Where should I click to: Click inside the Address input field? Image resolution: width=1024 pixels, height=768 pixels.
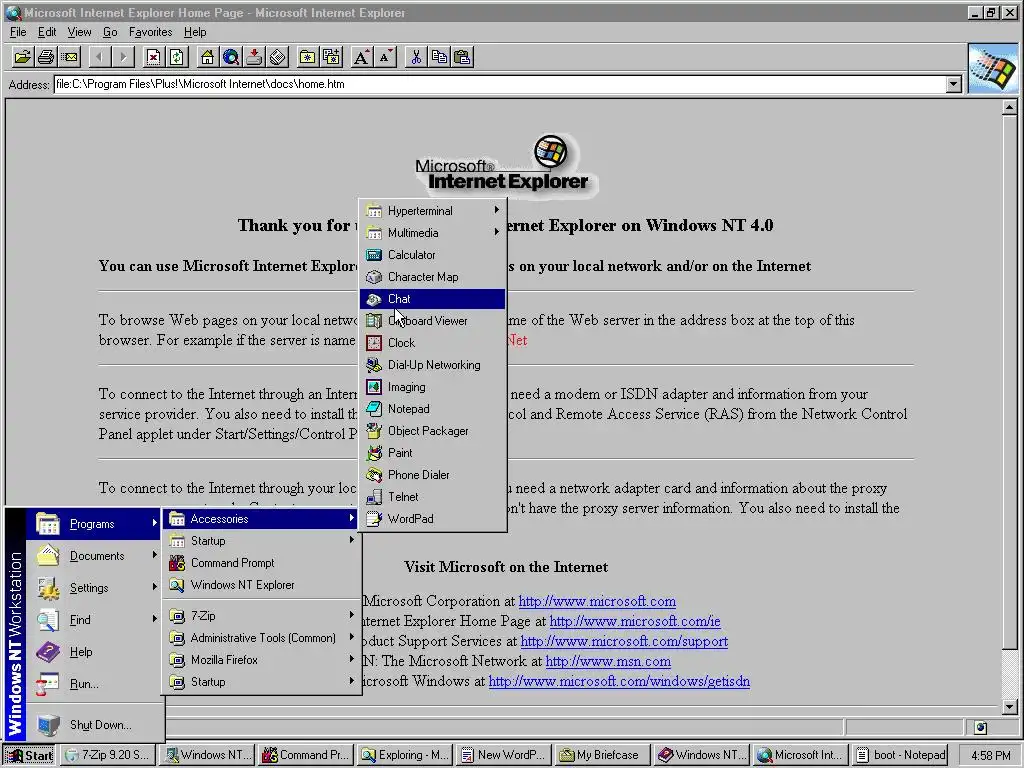(x=500, y=84)
